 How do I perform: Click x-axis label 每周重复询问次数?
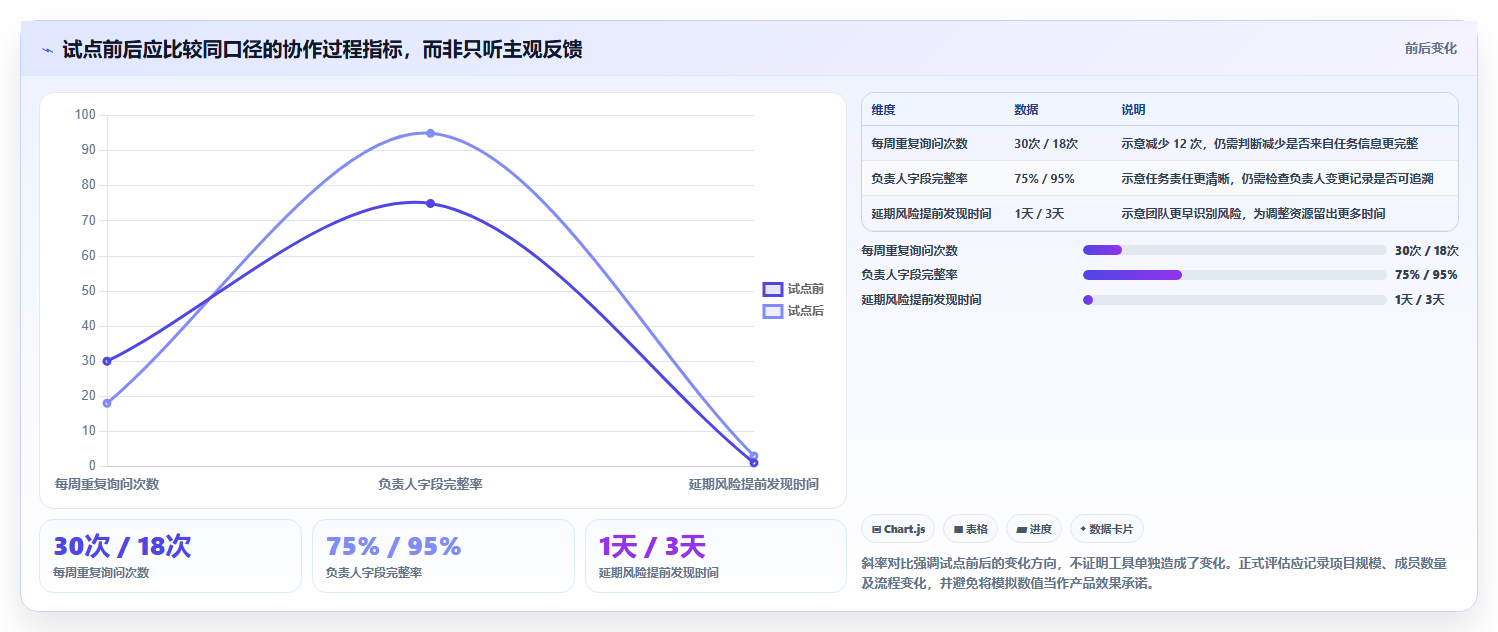(x=107, y=484)
